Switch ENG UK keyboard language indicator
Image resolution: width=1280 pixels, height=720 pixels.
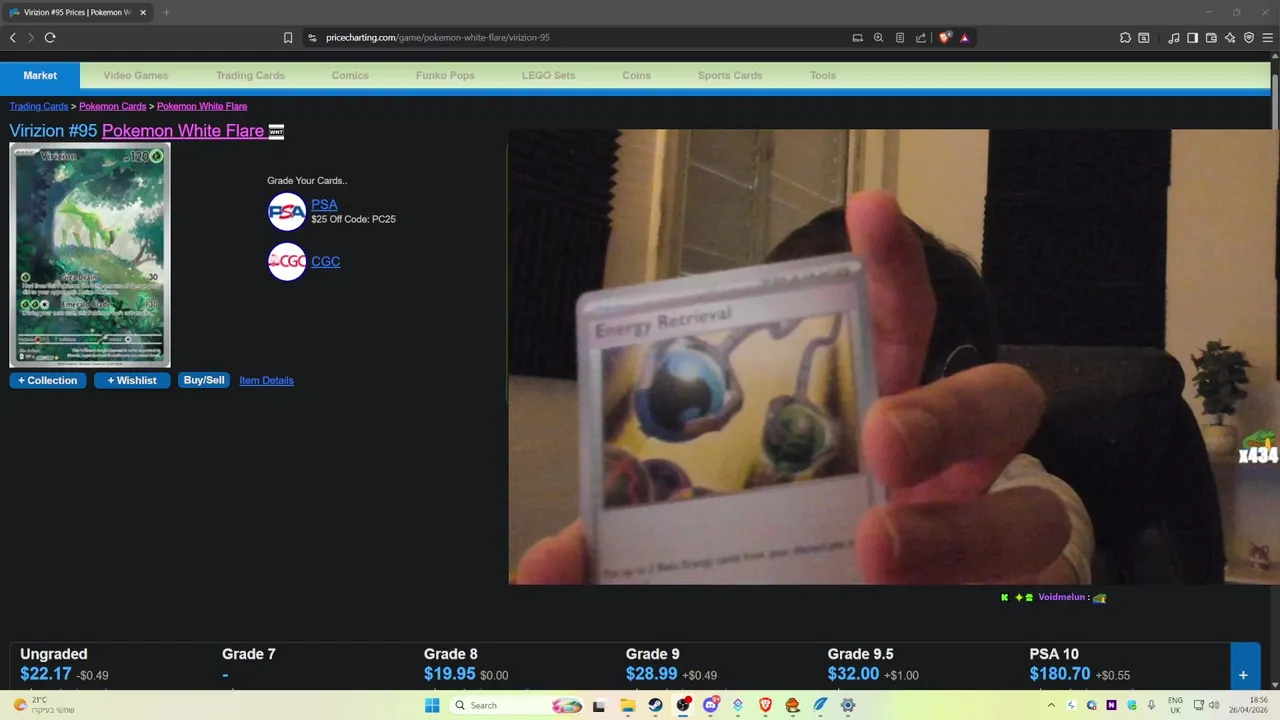(1175, 705)
